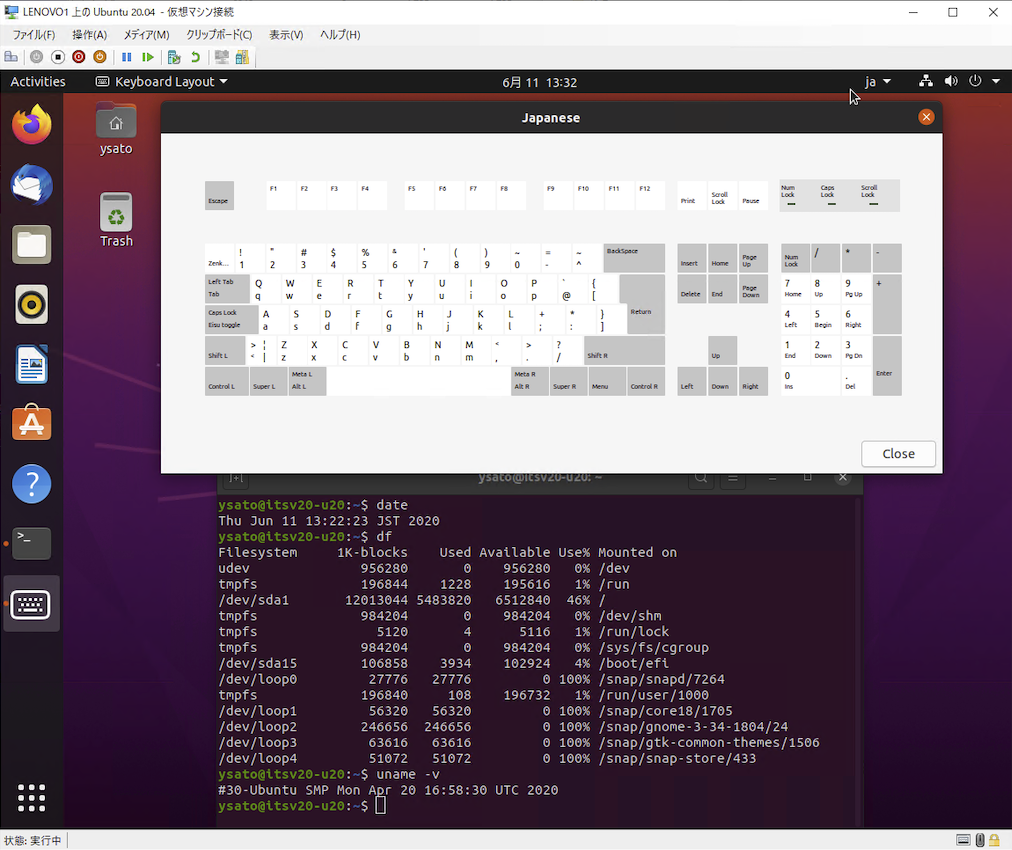Screen dimensions: 1012x850
Task: Open LibreOffice Writer from the dock
Action: tap(32, 364)
